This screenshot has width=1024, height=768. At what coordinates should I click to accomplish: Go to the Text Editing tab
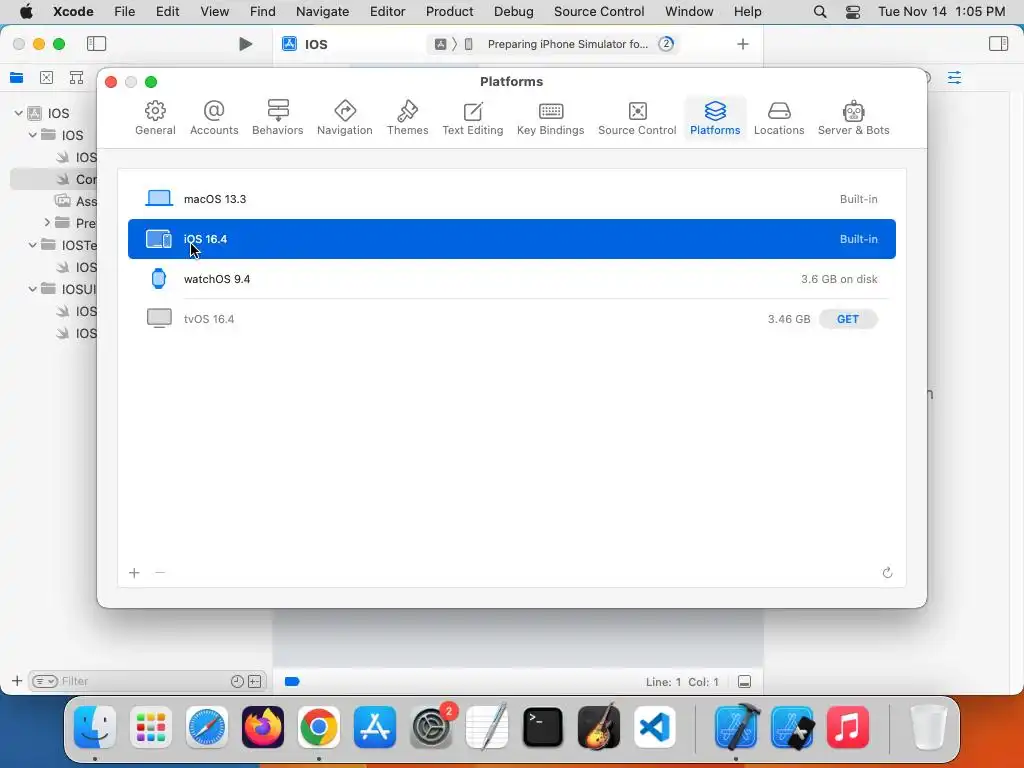click(x=472, y=118)
